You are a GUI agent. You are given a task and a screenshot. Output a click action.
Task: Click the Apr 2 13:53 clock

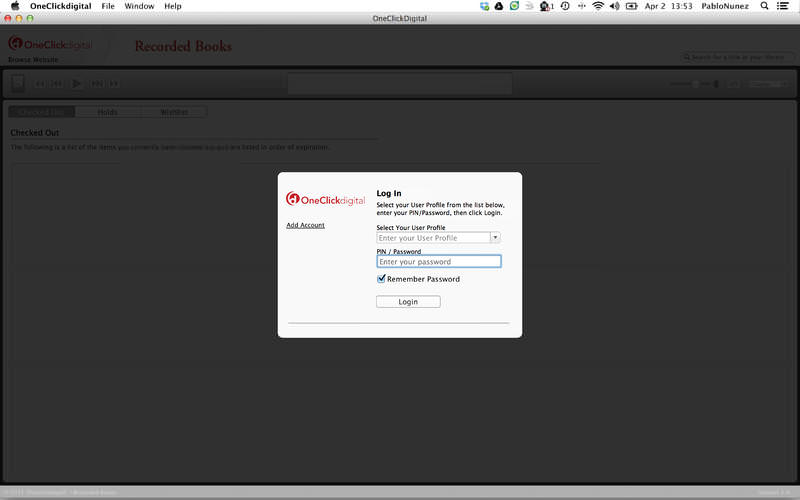pos(668,6)
